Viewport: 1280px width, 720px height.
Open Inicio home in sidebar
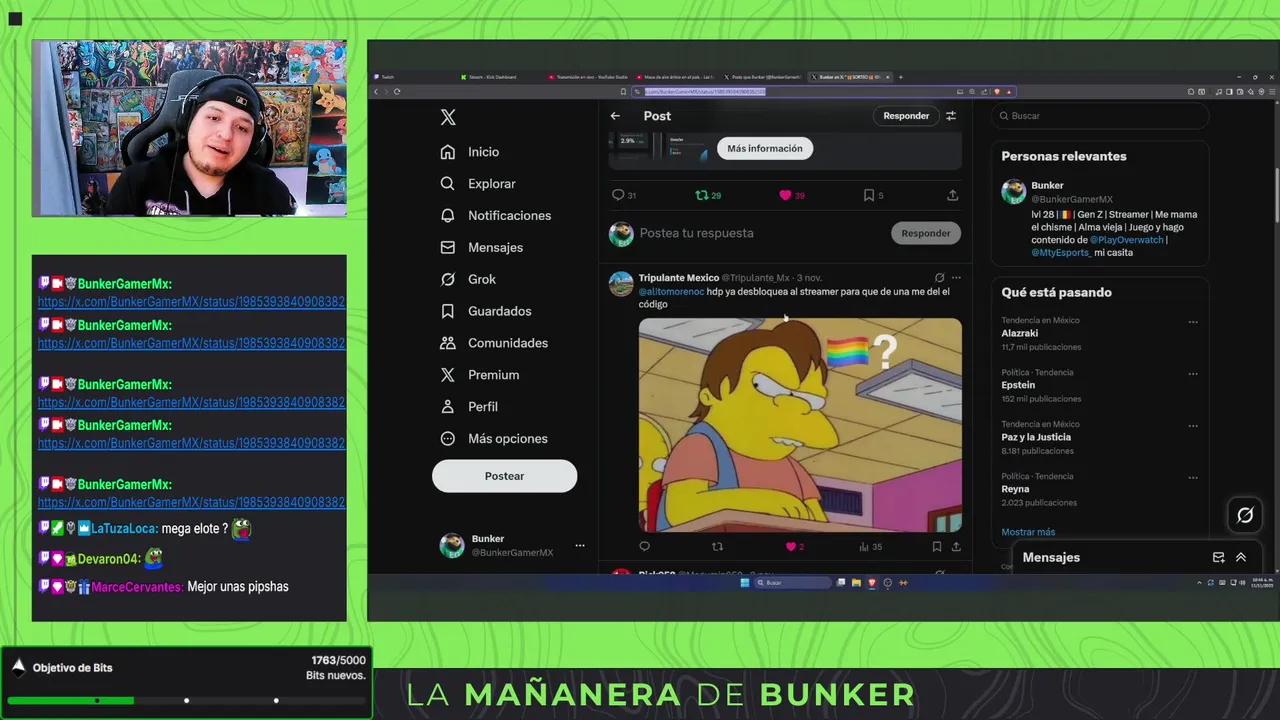[x=470, y=152]
